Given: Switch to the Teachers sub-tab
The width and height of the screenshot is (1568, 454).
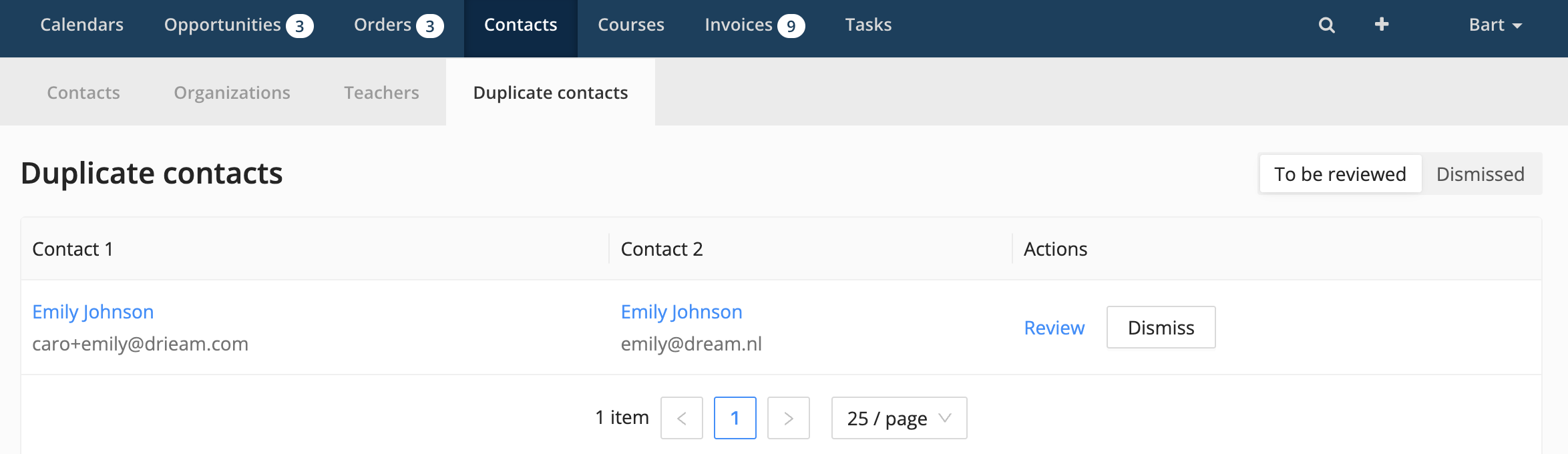Looking at the screenshot, I should click(382, 92).
